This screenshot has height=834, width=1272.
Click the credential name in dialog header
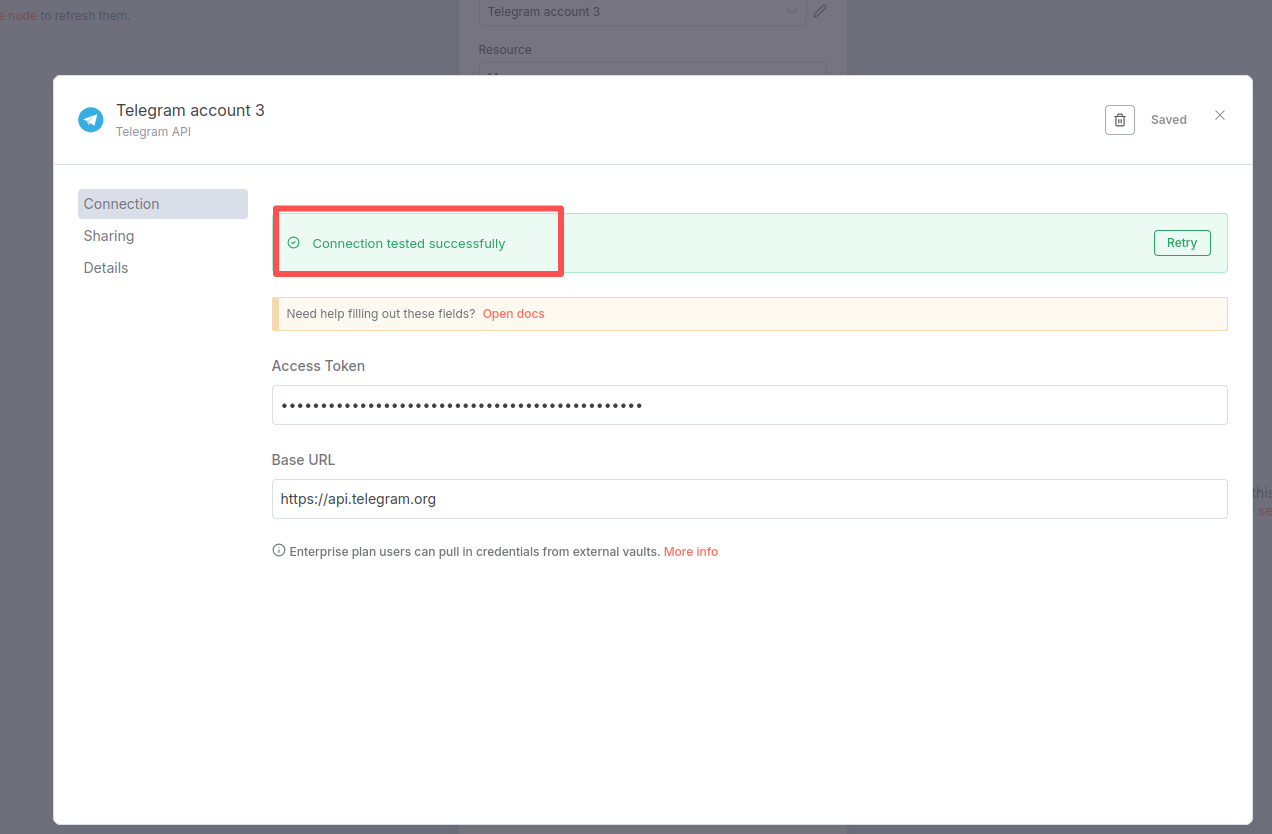[190, 110]
